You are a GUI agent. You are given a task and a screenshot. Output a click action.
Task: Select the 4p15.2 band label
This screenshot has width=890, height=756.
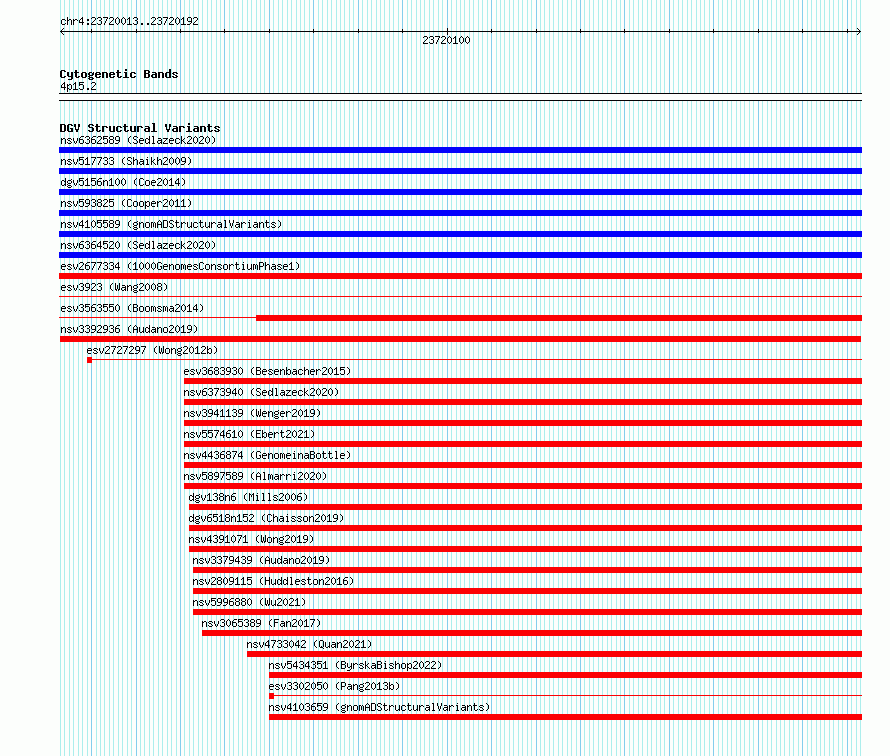(78, 86)
